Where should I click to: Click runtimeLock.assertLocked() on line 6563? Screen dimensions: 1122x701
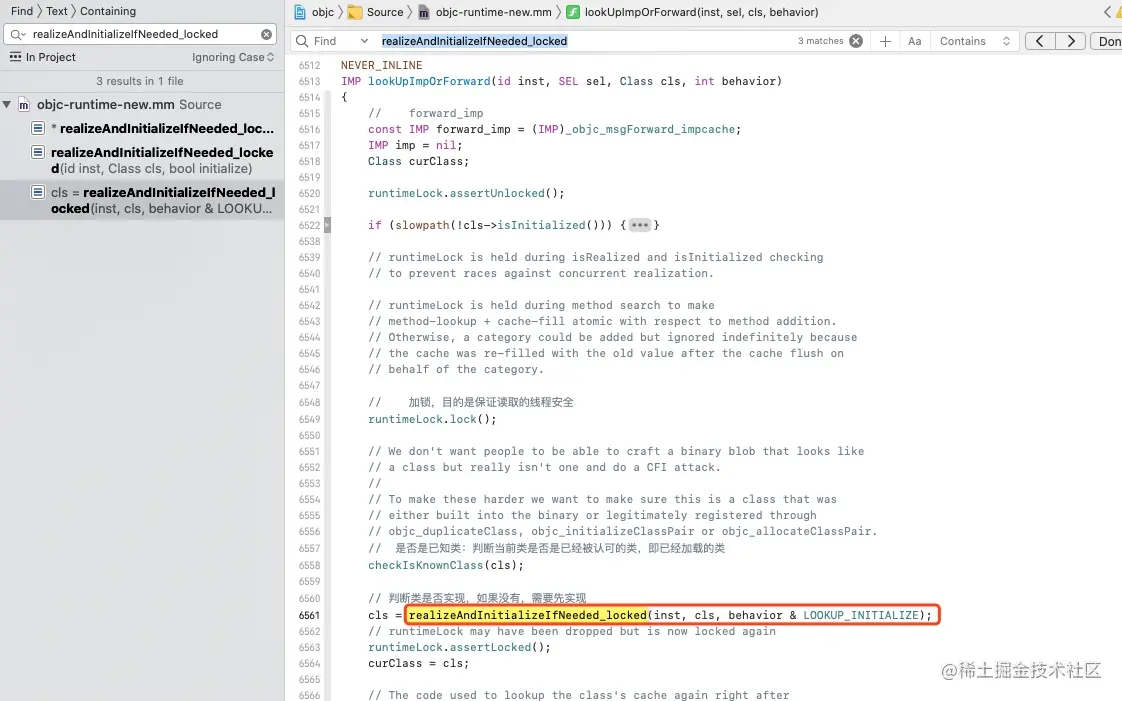pos(459,647)
